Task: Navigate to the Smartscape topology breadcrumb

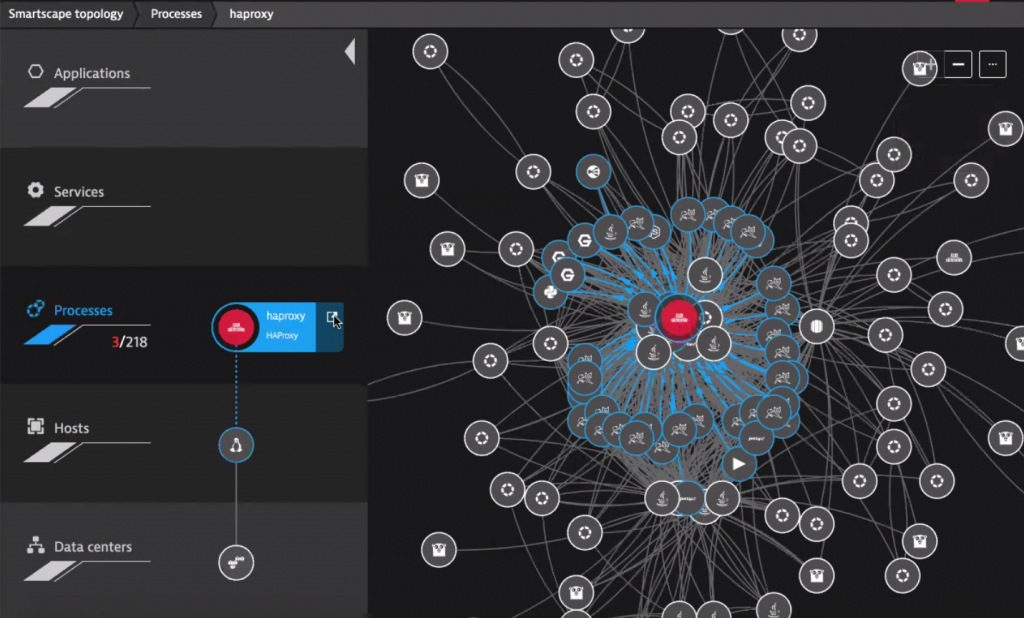Action: coord(63,13)
